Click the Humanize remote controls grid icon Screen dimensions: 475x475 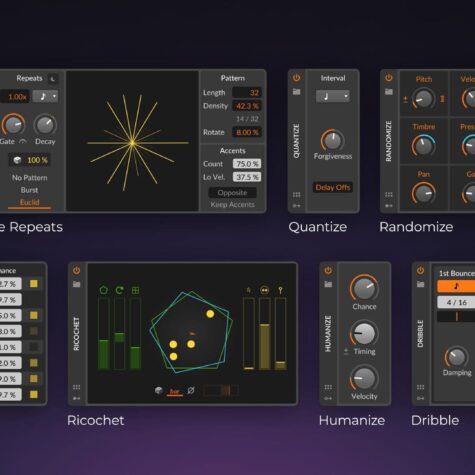click(328, 387)
